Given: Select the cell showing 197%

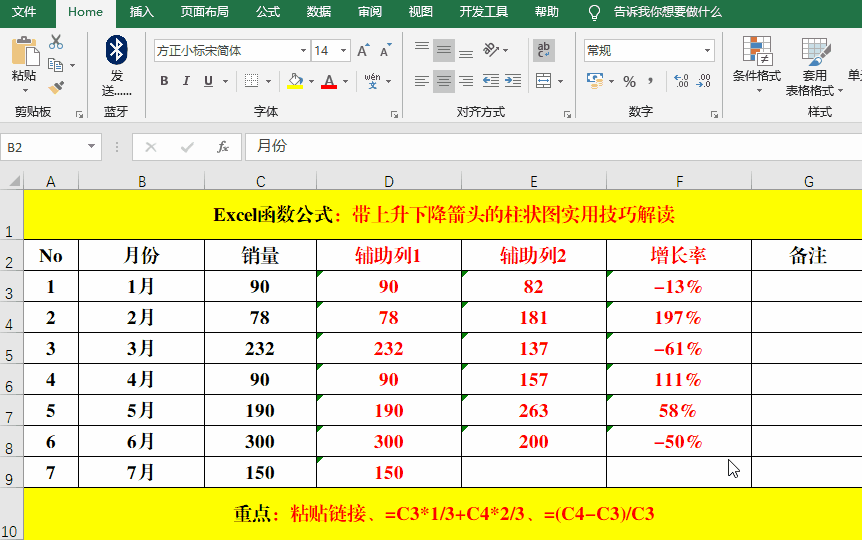Looking at the screenshot, I should pyautogui.click(x=679, y=317).
